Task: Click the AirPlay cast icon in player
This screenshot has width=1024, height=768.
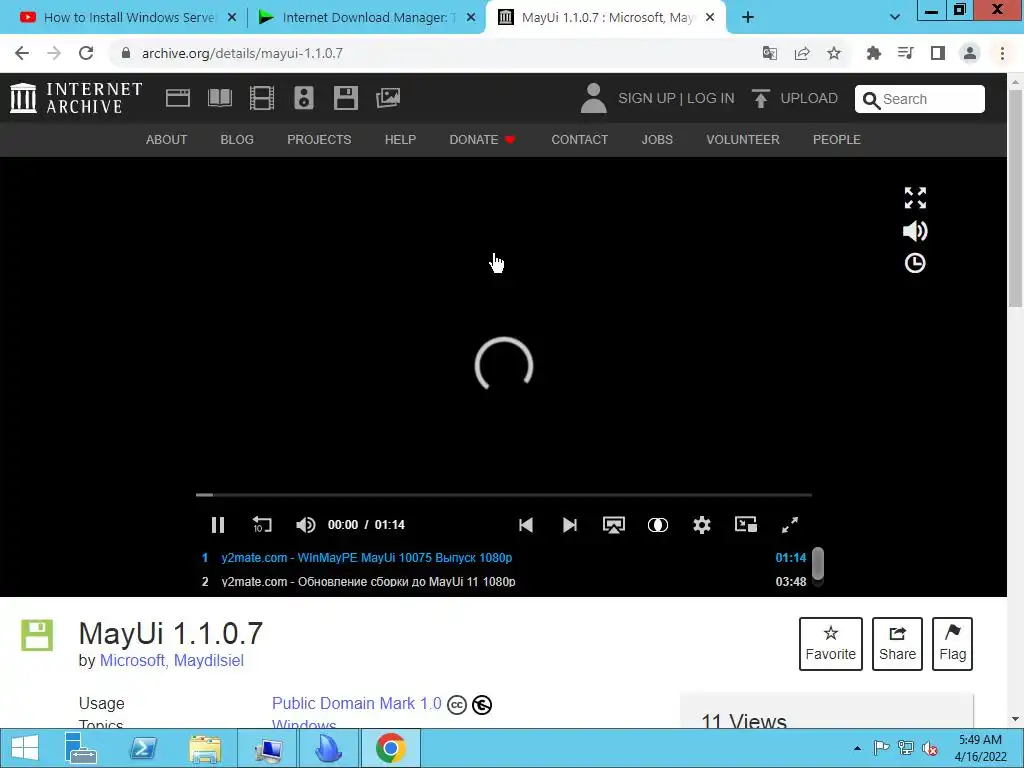Action: (614, 525)
